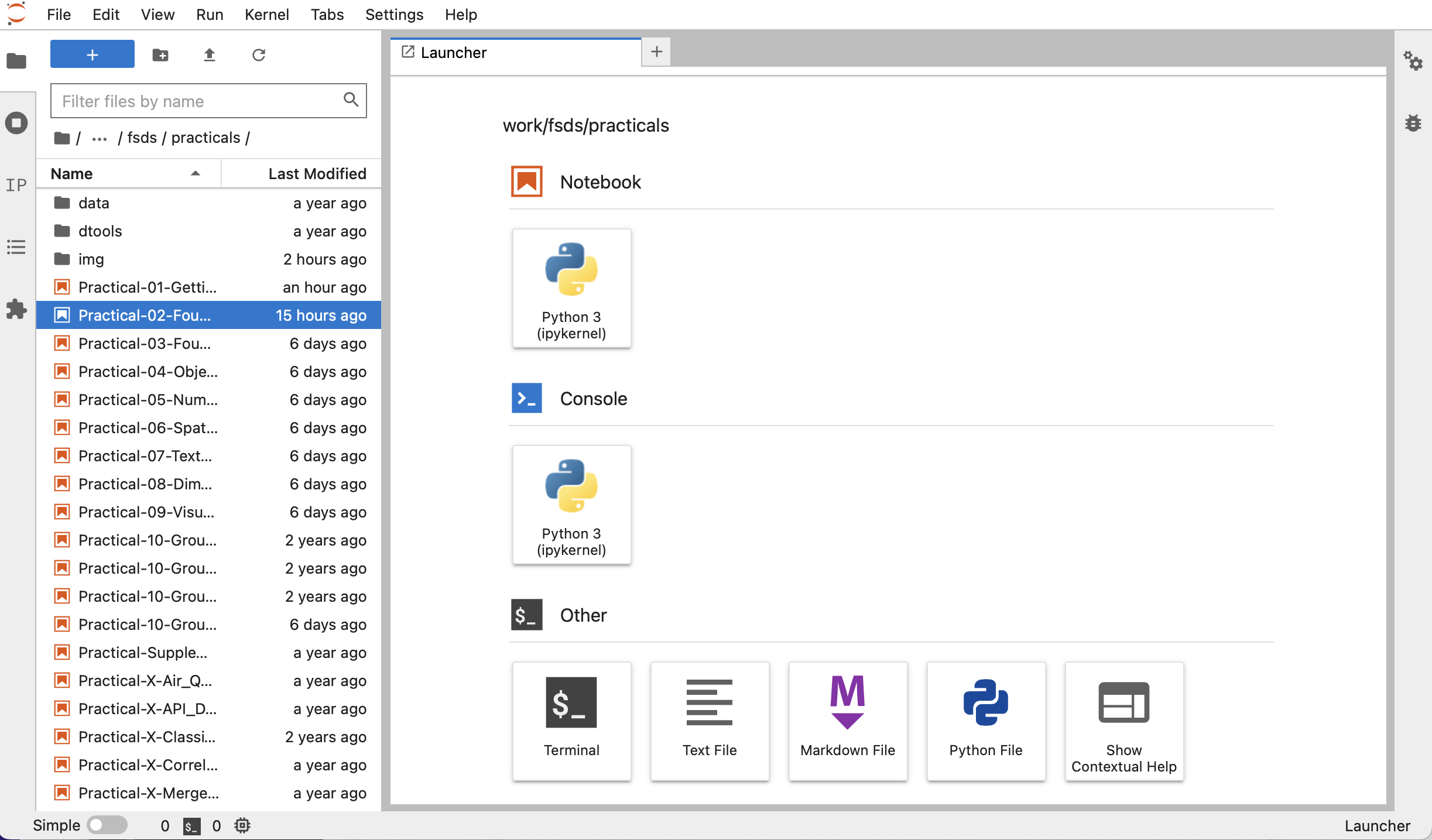The height and width of the screenshot is (840, 1432).
Task: Open the Table of Contents sidebar
Action: 16,247
